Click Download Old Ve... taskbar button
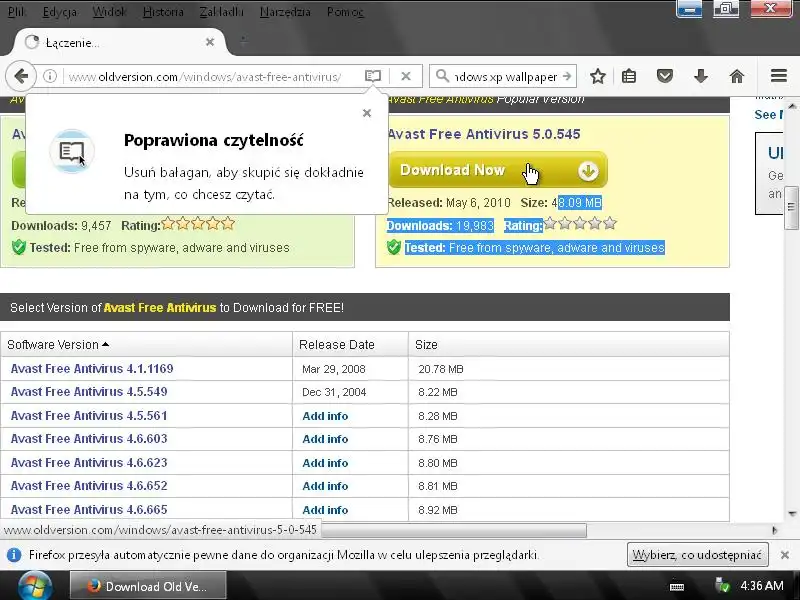The width and height of the screenshot is (800, 600). [148, 586]
